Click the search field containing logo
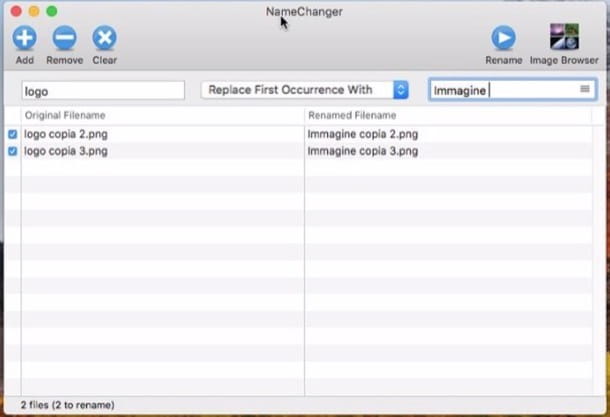This screenshot has height=417, width=610. (x=102, y=91)
